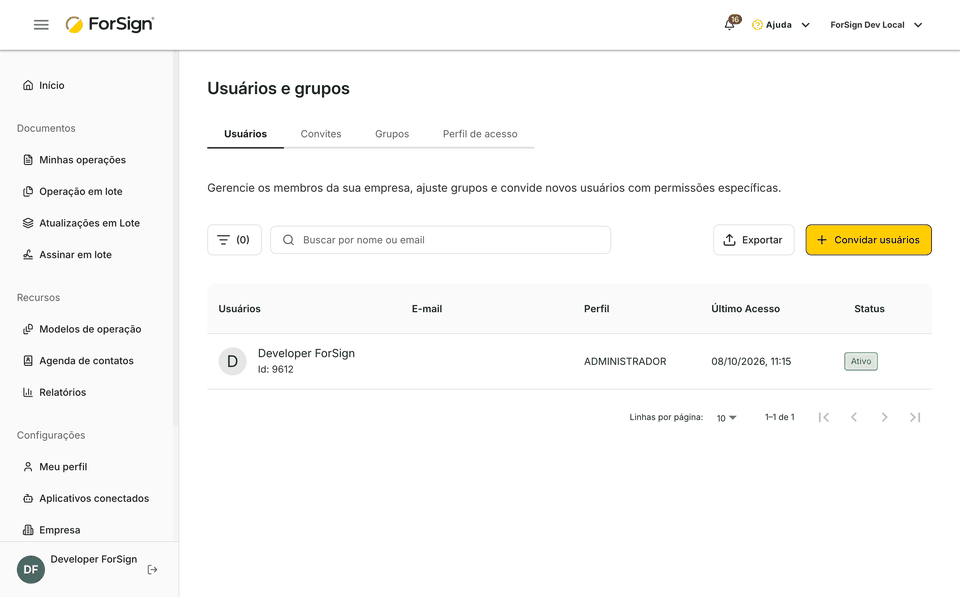The width and height of the screenshot is (960, 597).
Task: Open Empresa settings
Action: 51,530
